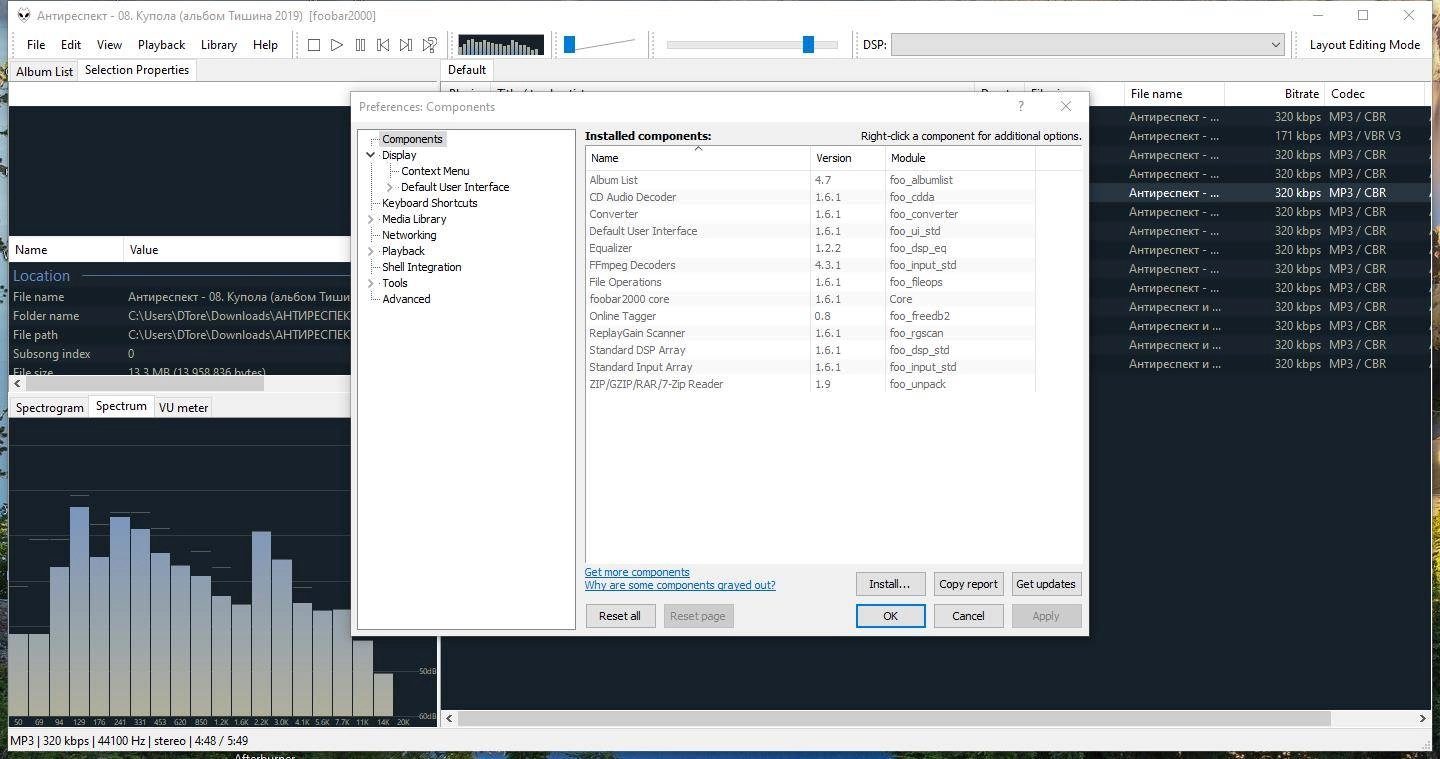Click the foobar2000 alien icon in title bar
This screenshot has height=759, width=1440.
pyautogui.click(x=24, y=15)
